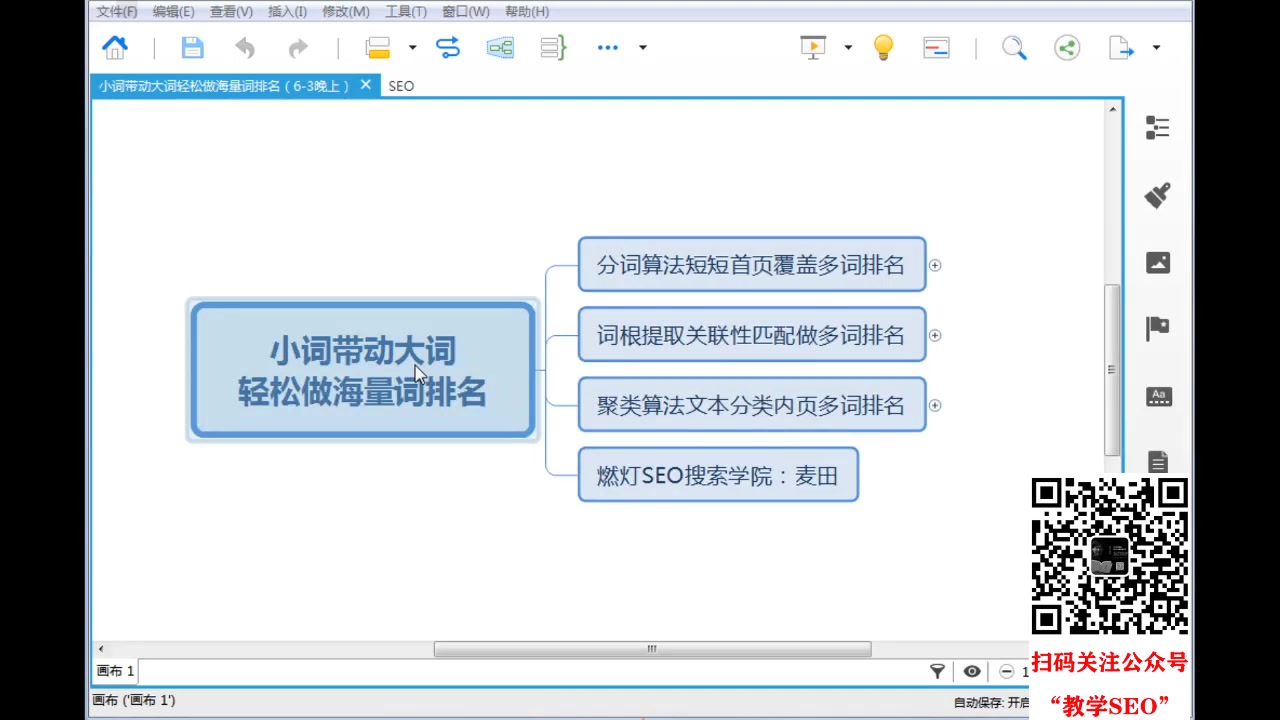Open the Notes panel in sidebar
Viewport: 1280px width, 720px height.
1158,461
